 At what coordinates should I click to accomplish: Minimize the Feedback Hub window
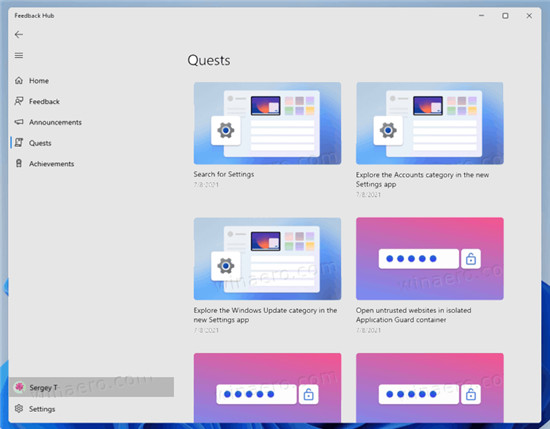(x=482, y=16)
